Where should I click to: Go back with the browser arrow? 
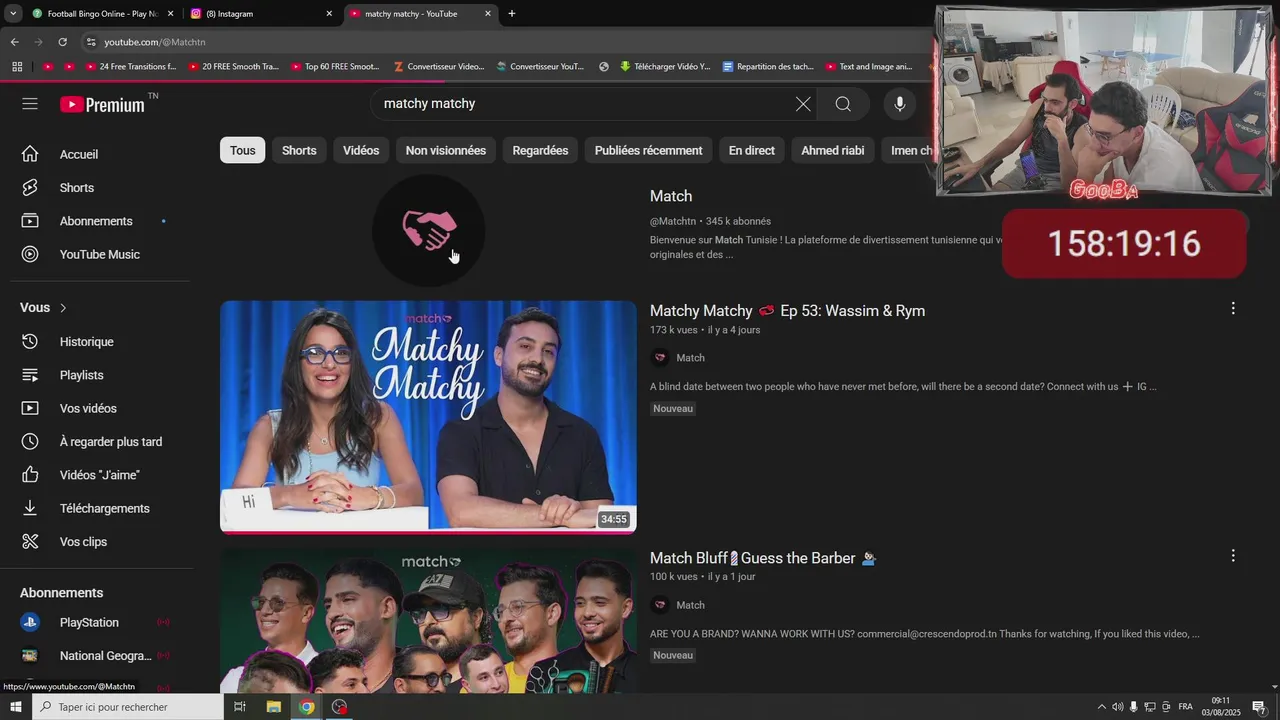pos(14,42)
